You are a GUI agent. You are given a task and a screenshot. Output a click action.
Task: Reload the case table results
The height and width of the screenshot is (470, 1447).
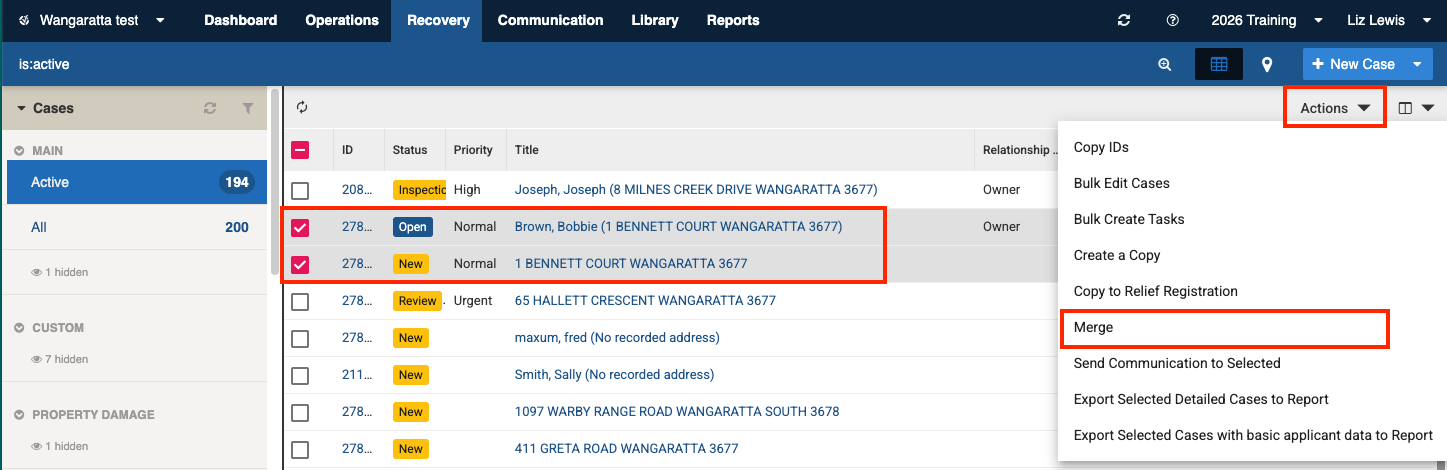(x=302, y=108)
